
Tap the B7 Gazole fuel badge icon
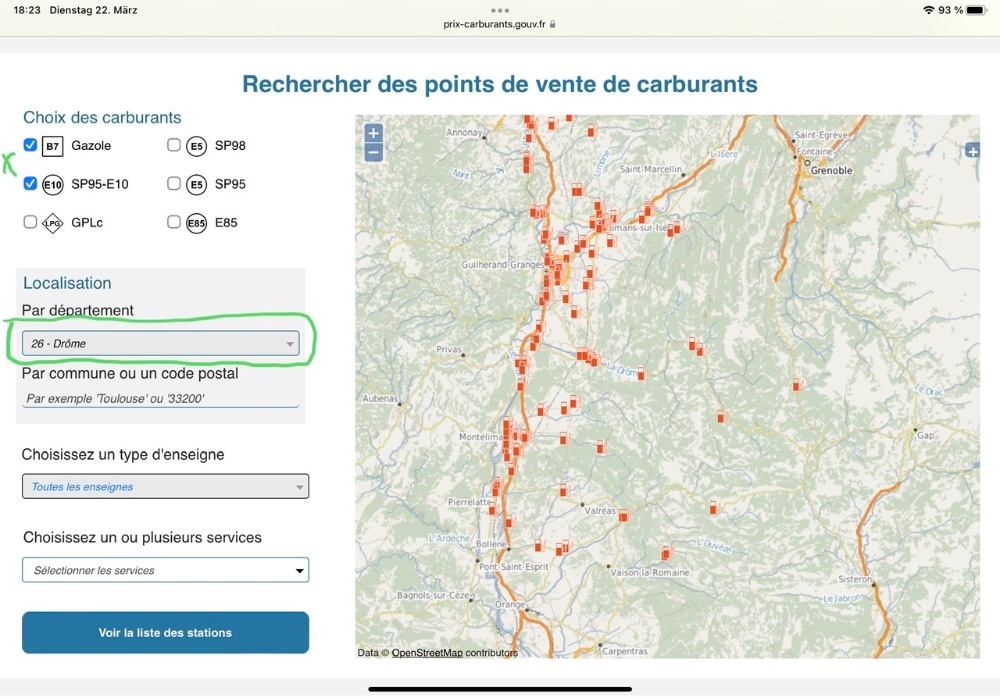pyautogui.click(x=52, y=146)
